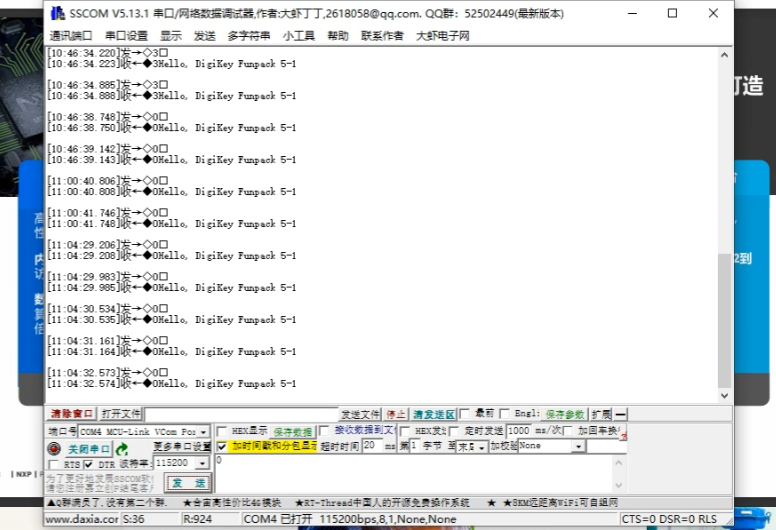Uncheck the DTR checkbox
This screenshot has width=776, height=530.
pyautogui.click(x=88, y=464)
